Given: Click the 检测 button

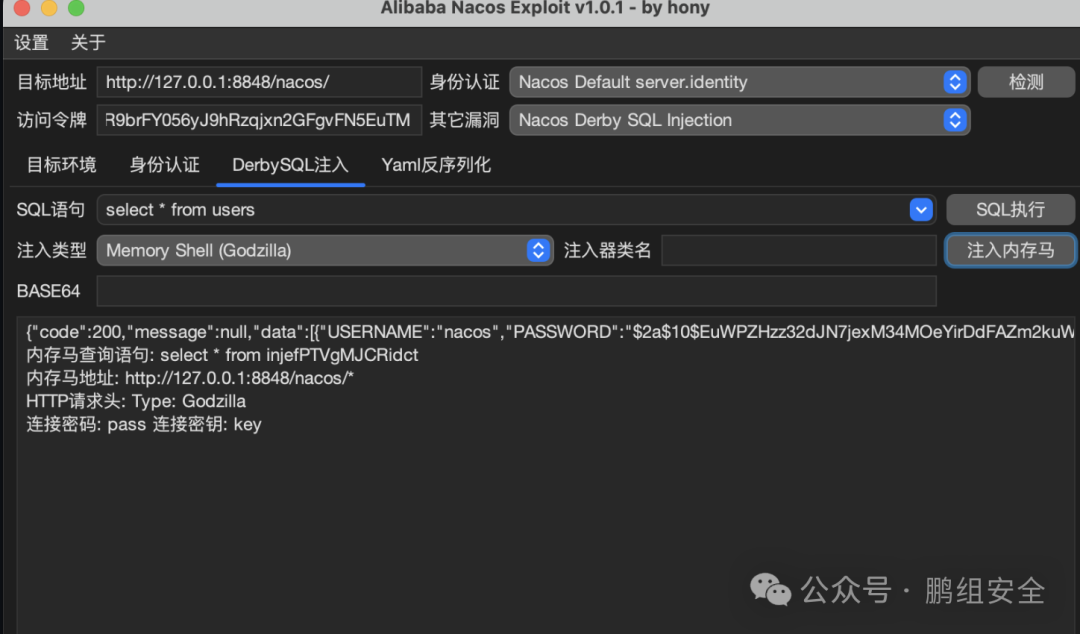Looking at the screenshot, I should click(1026, 82).
